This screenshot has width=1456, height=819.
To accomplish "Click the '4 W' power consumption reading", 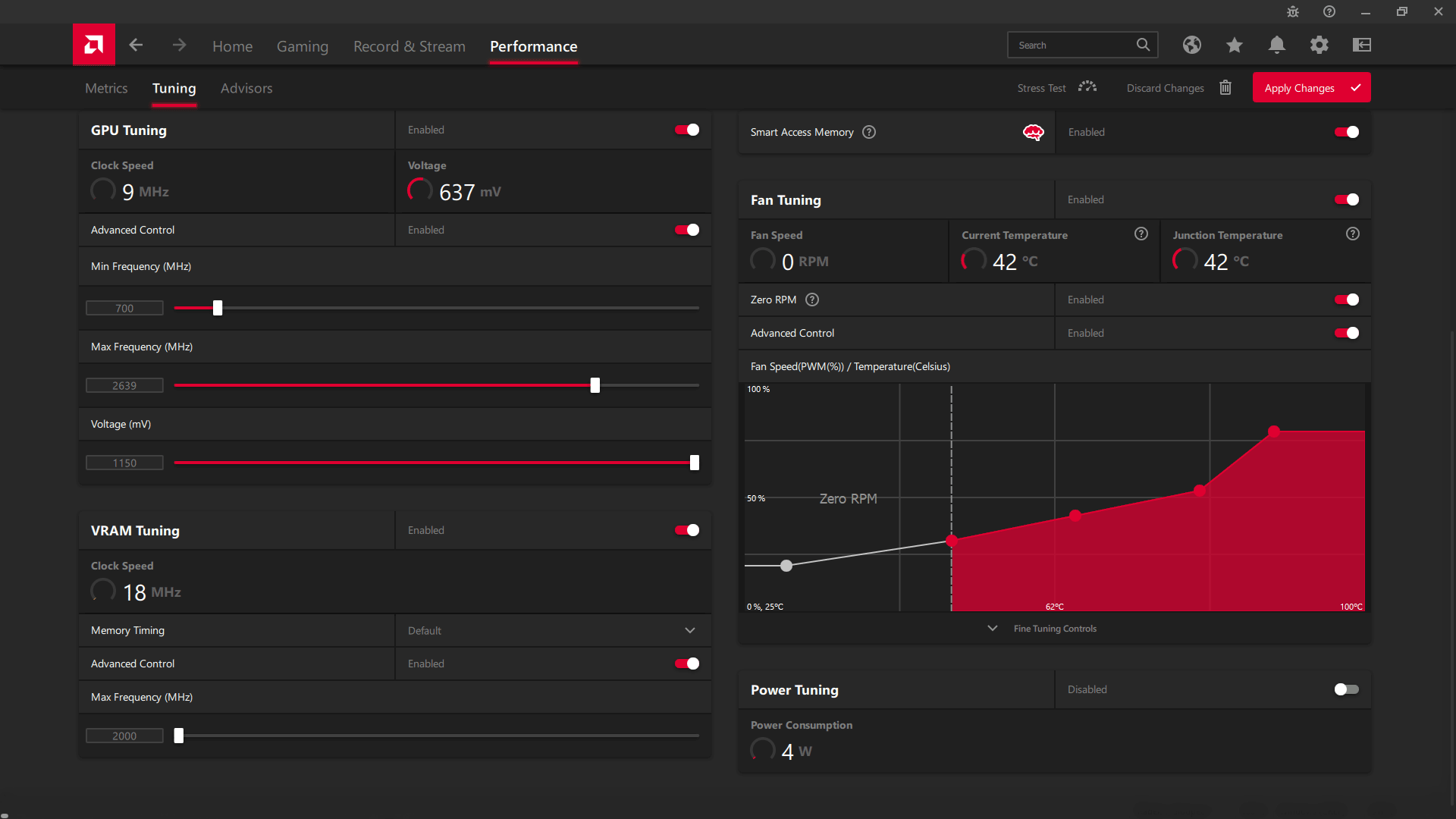I will pyautogui.click(x=796, y=752).
